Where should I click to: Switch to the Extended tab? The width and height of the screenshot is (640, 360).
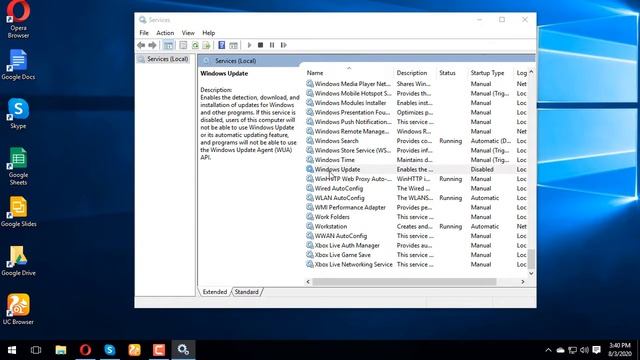click(x=215, y=292)
